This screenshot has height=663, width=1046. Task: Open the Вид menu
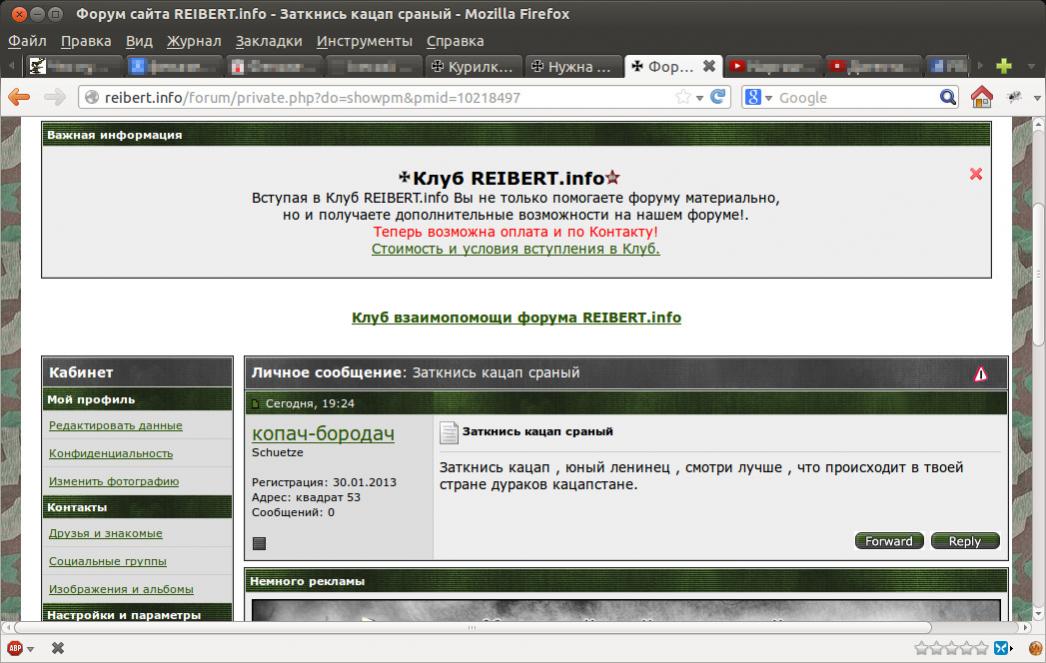click(139, 41)
